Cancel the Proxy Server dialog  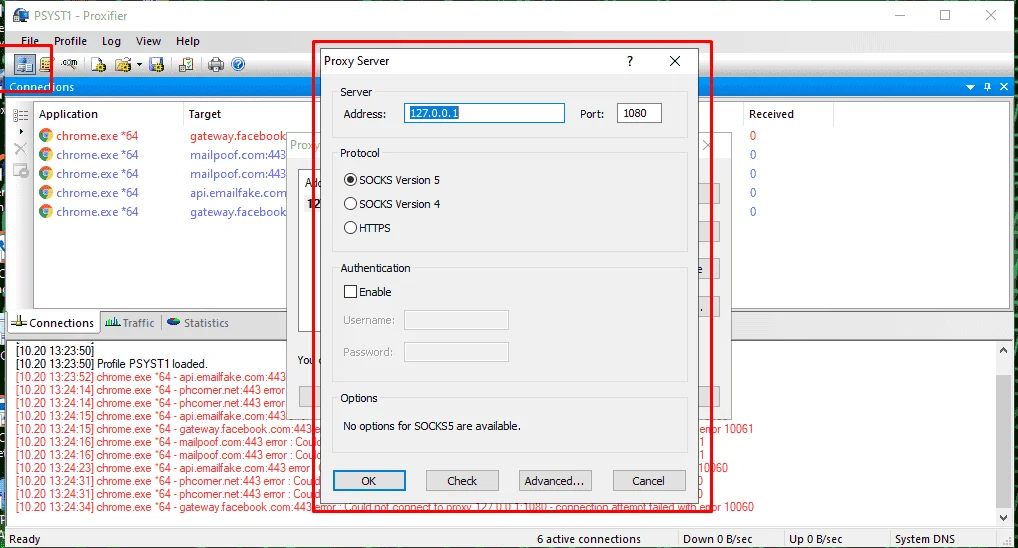[649, 481]
